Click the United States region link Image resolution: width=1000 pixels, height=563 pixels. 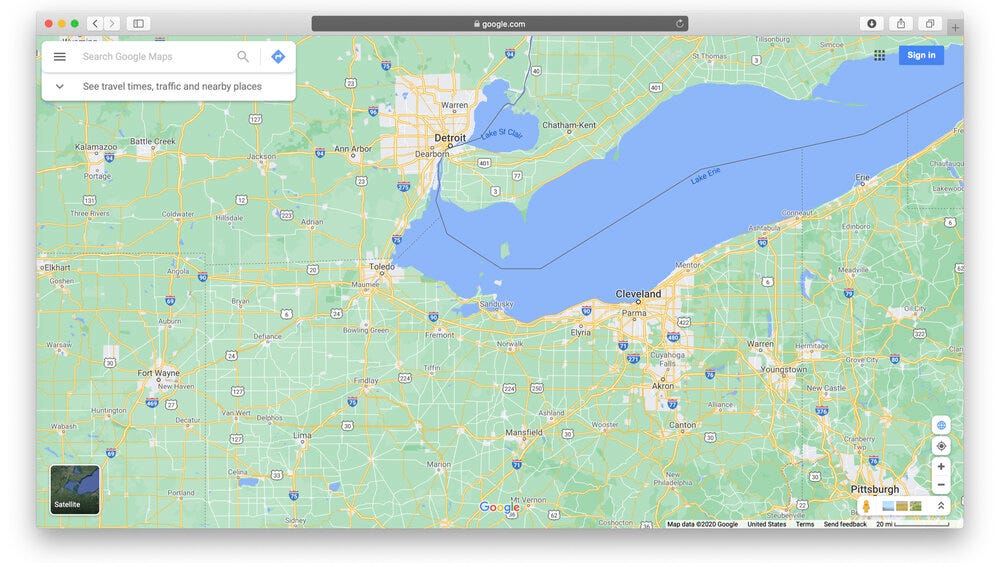pos(767,524)
